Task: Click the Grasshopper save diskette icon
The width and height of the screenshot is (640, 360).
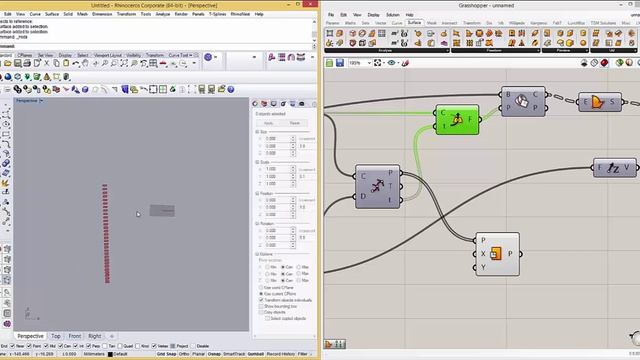Action: click(x=340, y=63)
